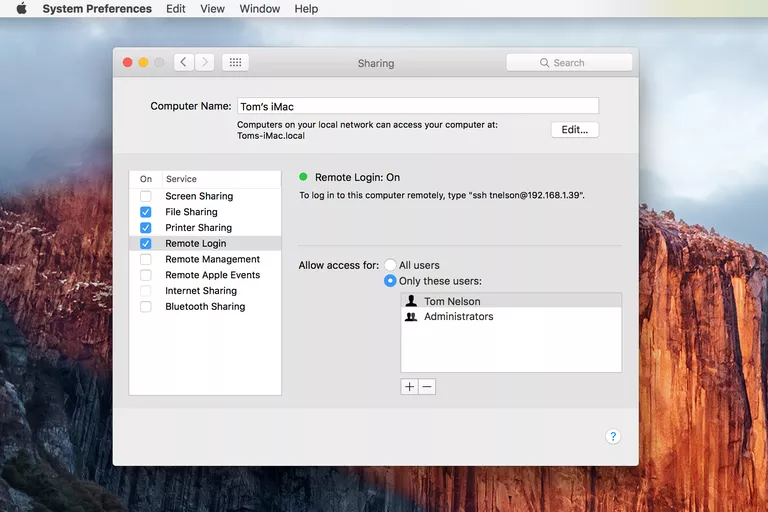Go back with the left chevron button

pos(184,62)
